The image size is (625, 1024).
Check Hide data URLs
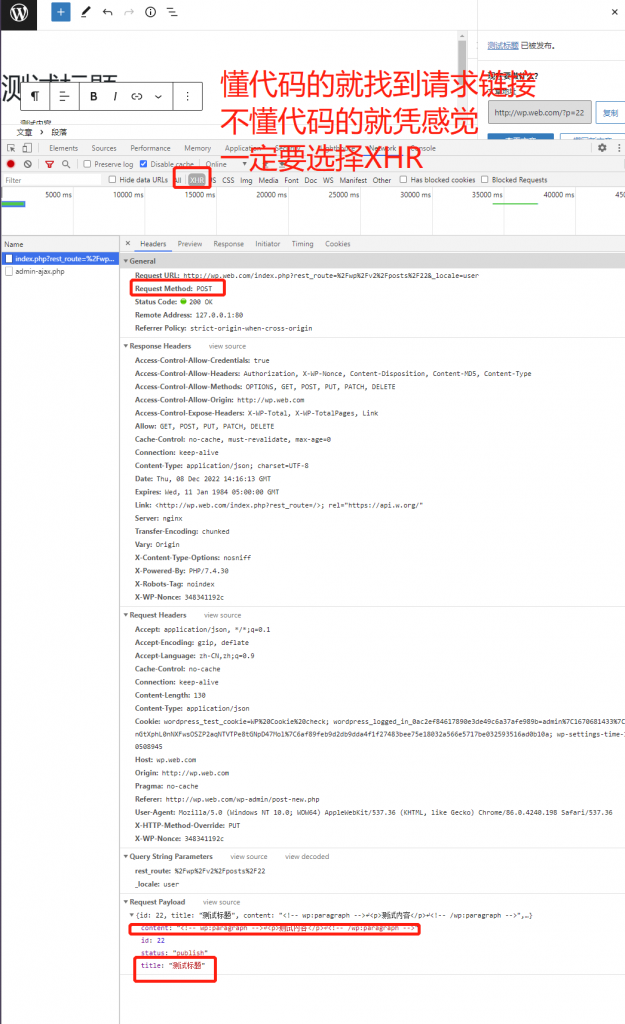click(112, 179)
